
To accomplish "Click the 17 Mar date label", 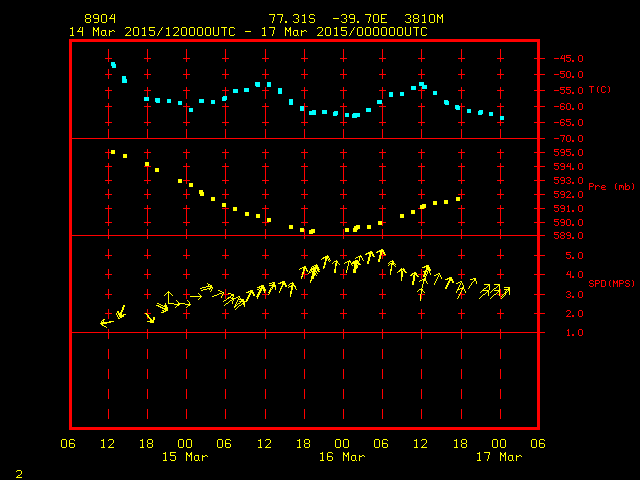I will pos(499,457).
